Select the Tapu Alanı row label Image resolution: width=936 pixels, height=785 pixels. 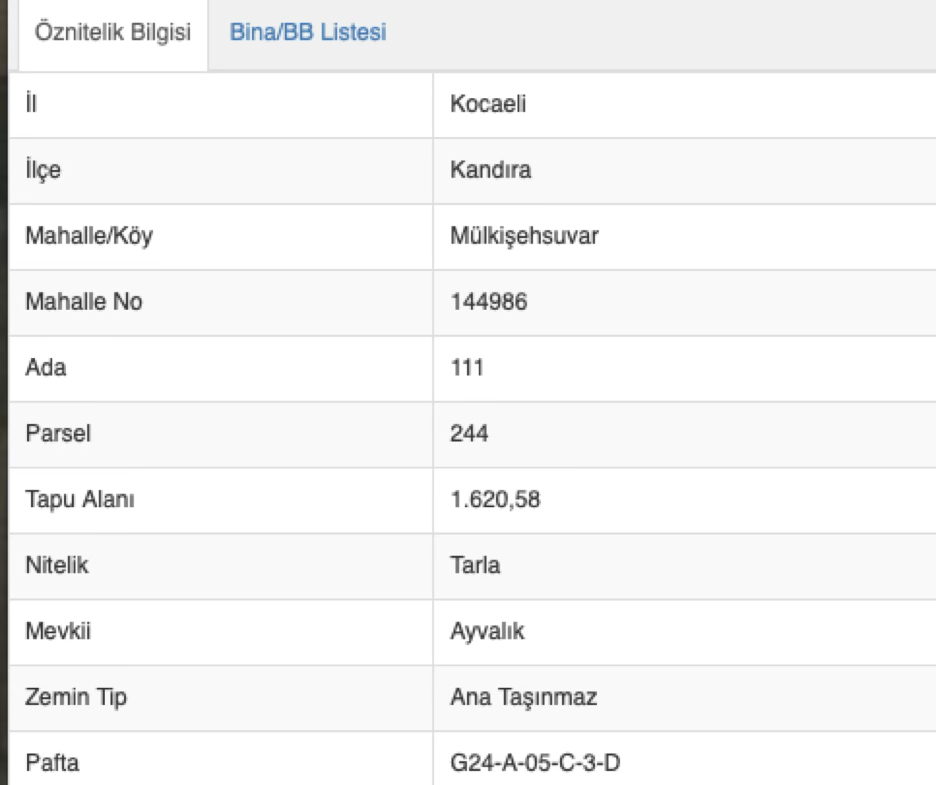coord(79,500)
